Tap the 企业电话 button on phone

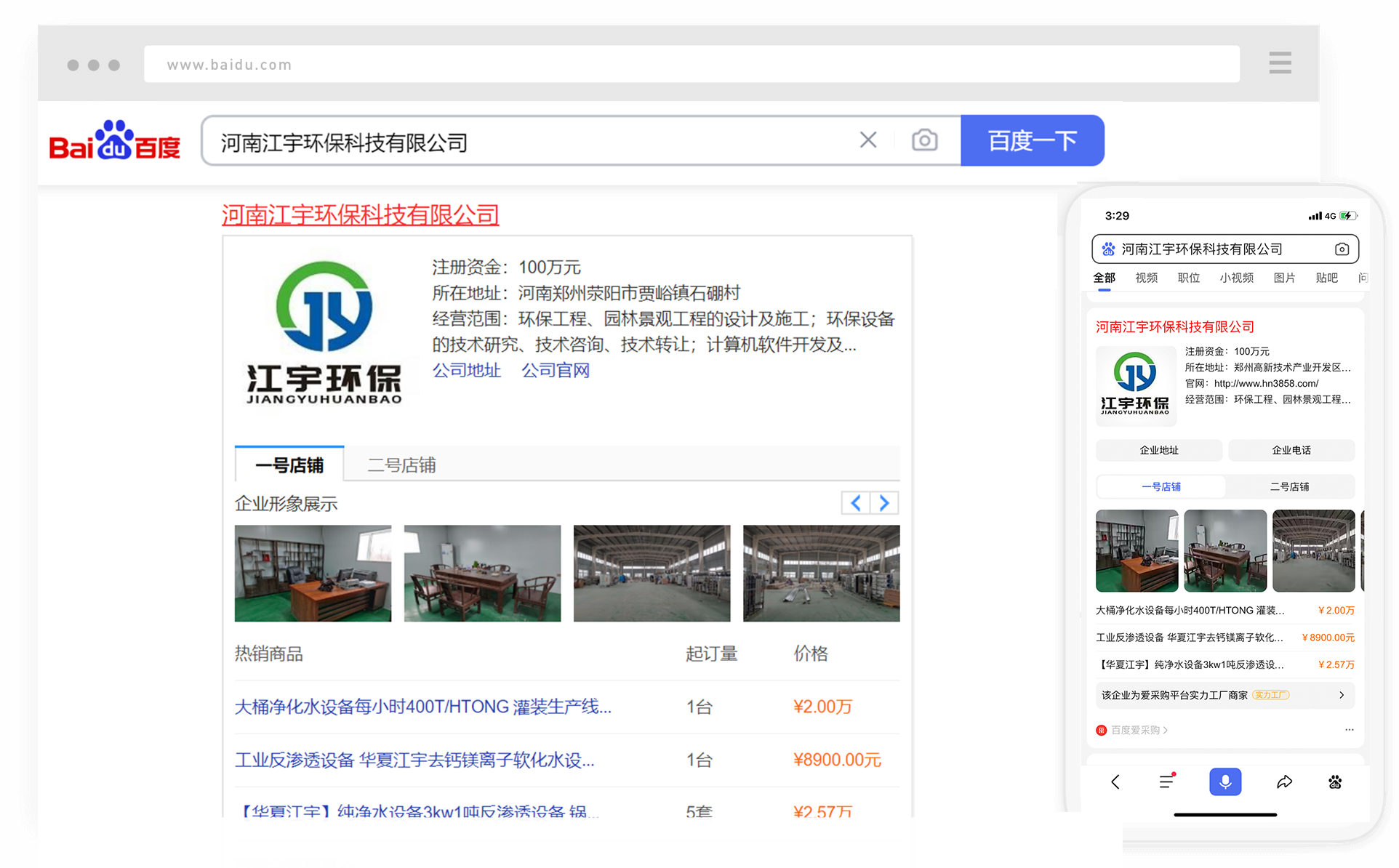click(x=1291, y=451)
